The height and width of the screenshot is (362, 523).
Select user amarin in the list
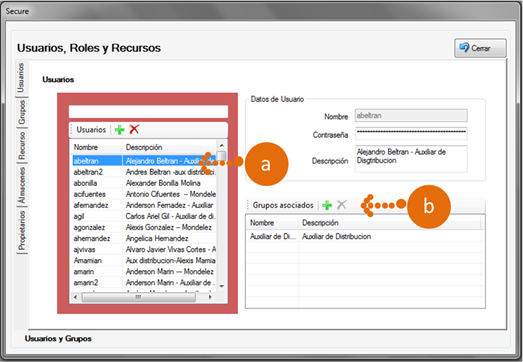144,271
